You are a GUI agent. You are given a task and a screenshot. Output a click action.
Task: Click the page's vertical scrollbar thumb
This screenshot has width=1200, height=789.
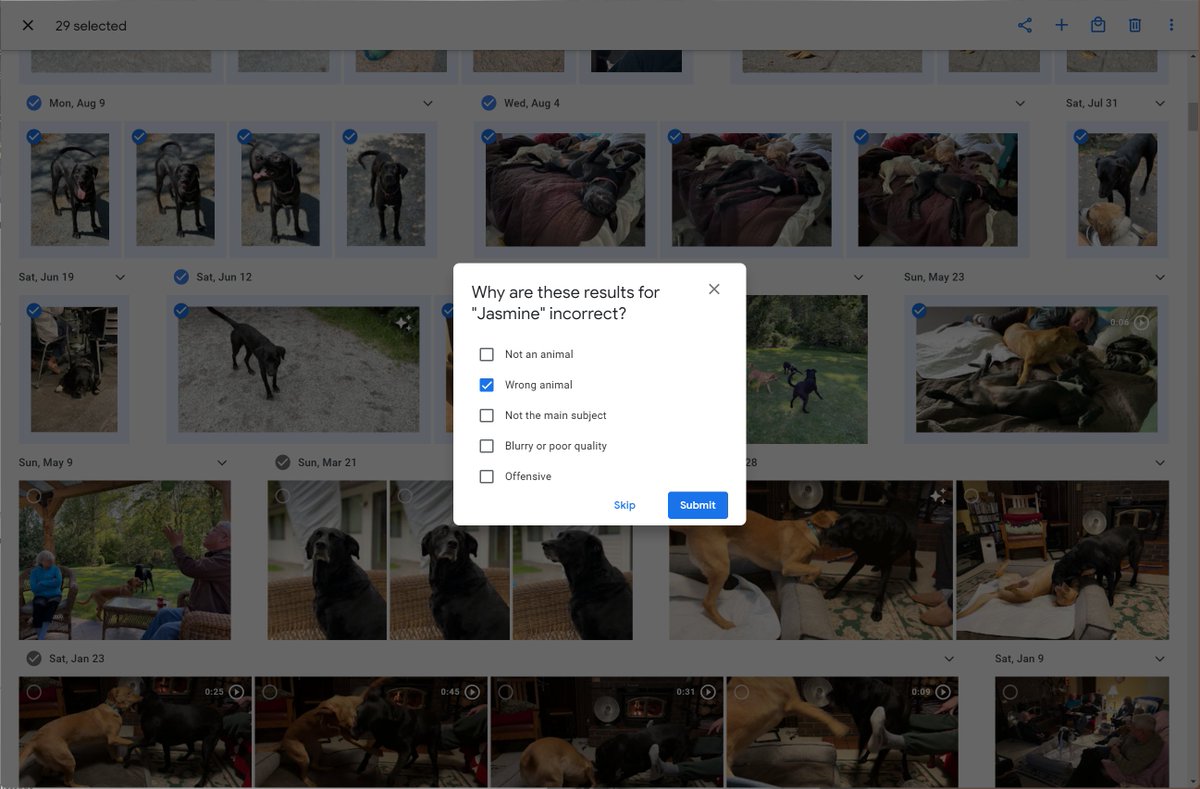pyautogui.click(x=1193, y=115)
